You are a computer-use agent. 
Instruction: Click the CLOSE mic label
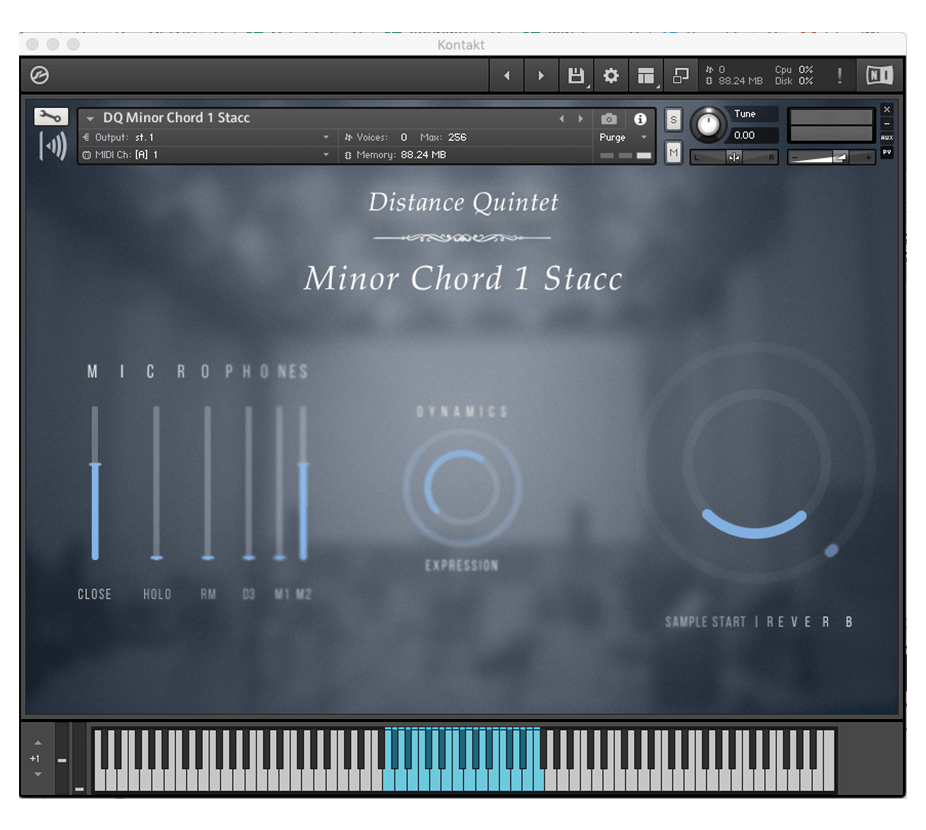pos(94,594)
